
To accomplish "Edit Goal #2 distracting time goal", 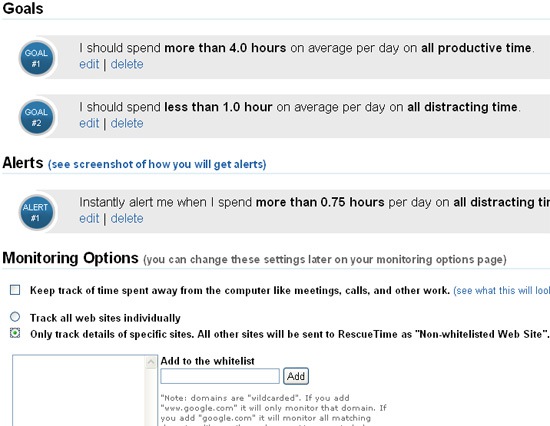I will (x=89, y=124).
